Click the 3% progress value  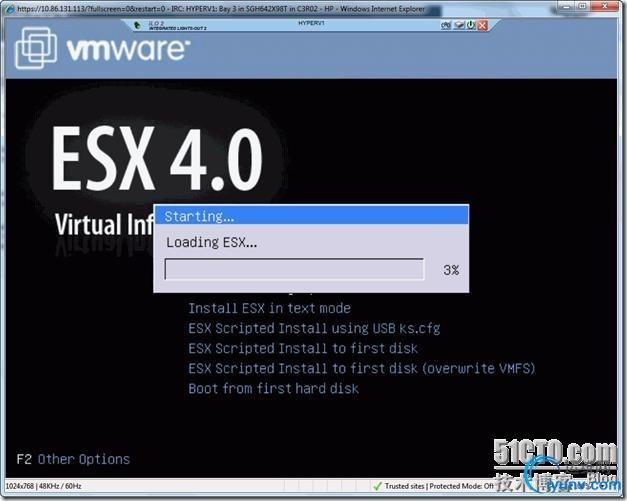451,270
